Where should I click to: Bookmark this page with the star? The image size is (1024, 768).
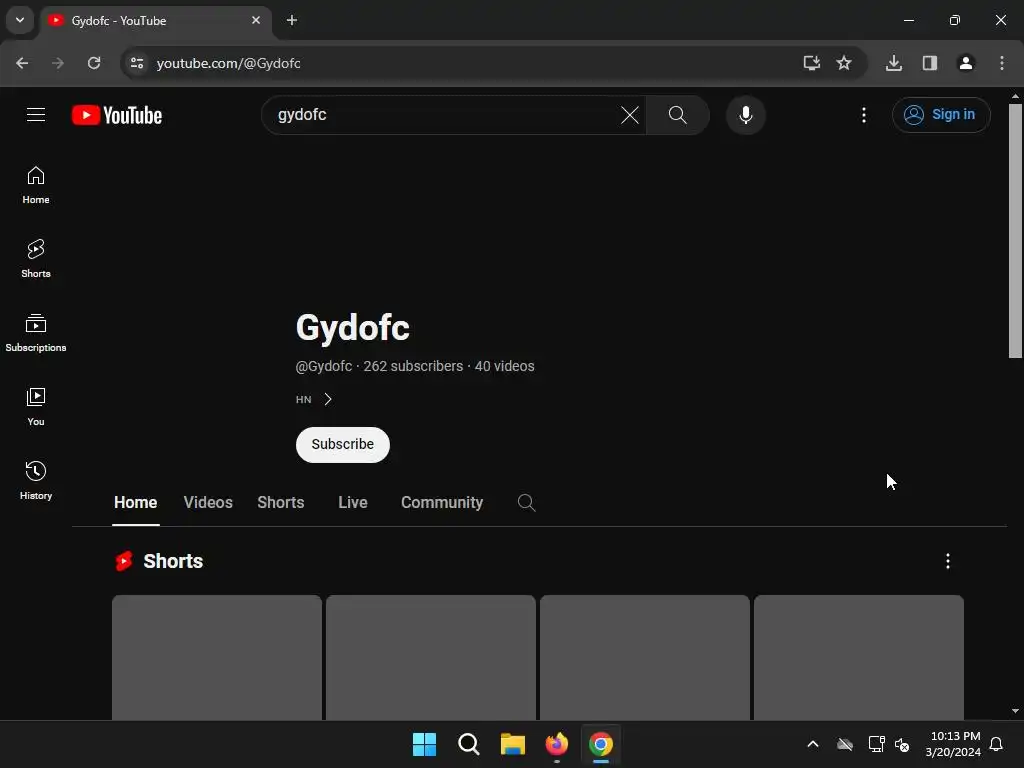pos(844,63)
